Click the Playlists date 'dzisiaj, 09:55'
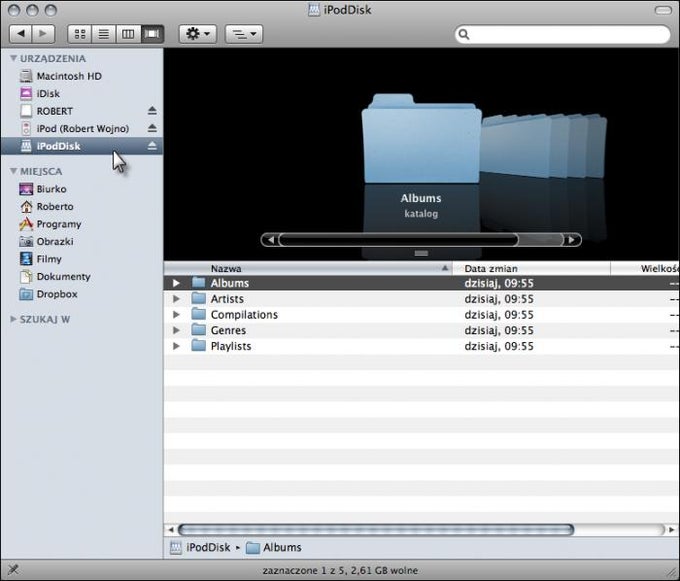Viewport: 680px width, 581px height. click(x=499, y=346)
